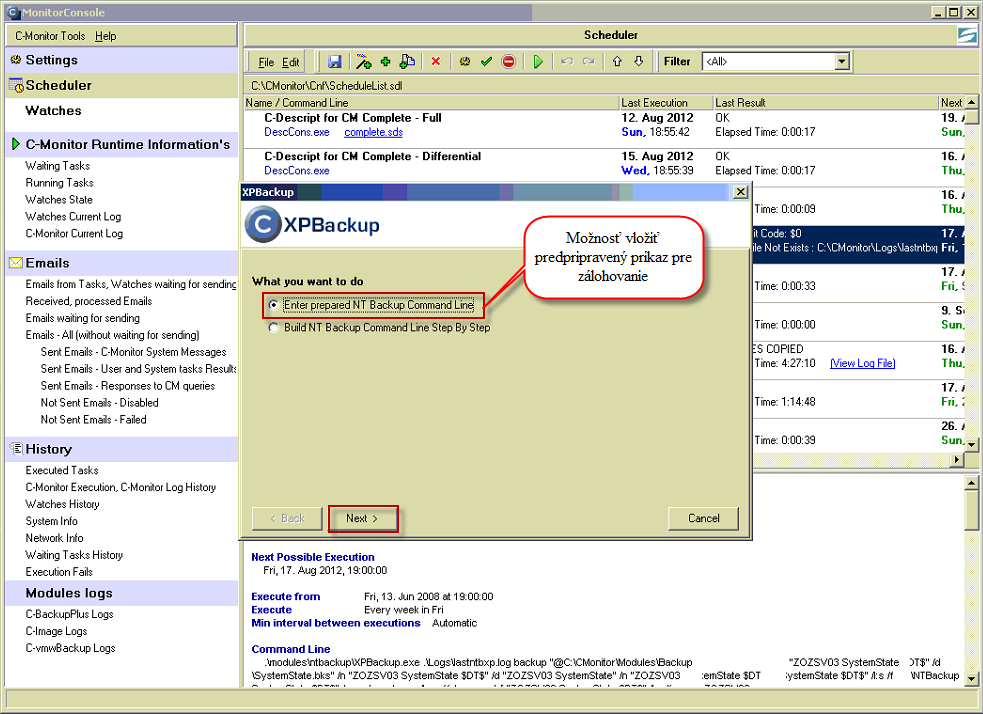Open Network Info

pos(54,538)
